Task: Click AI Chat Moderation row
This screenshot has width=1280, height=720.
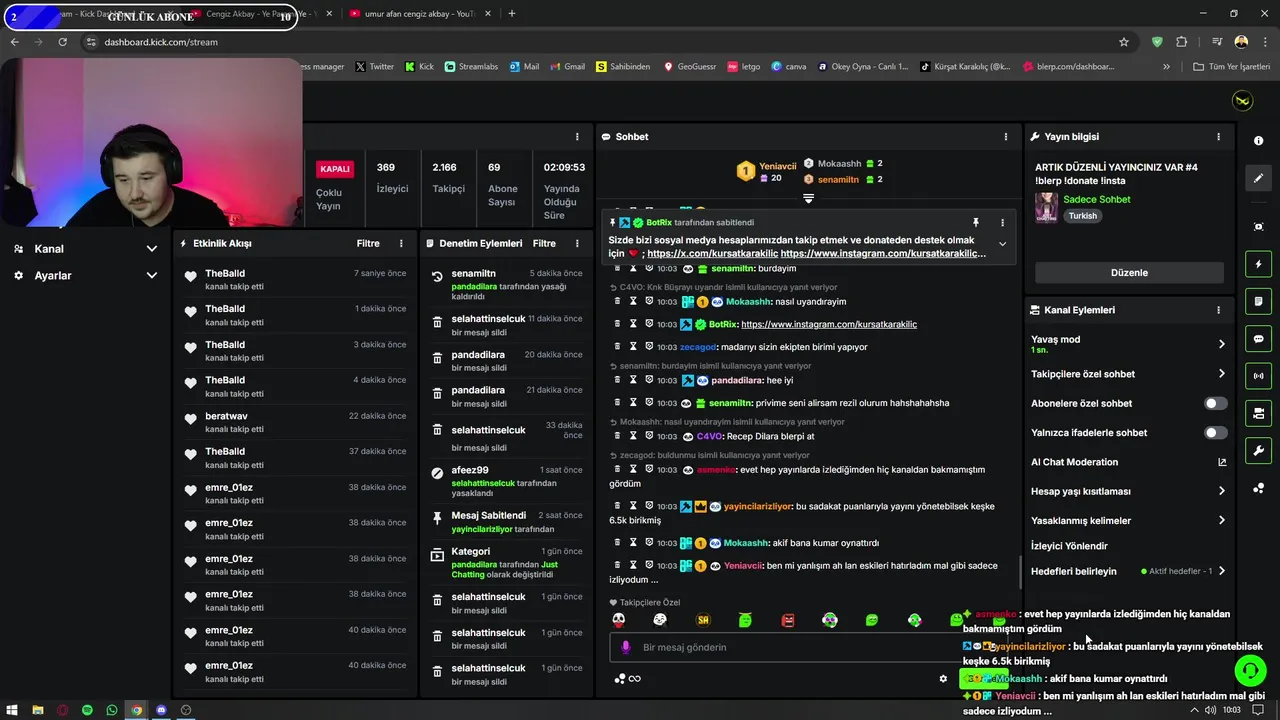Action: [1129, 462]
